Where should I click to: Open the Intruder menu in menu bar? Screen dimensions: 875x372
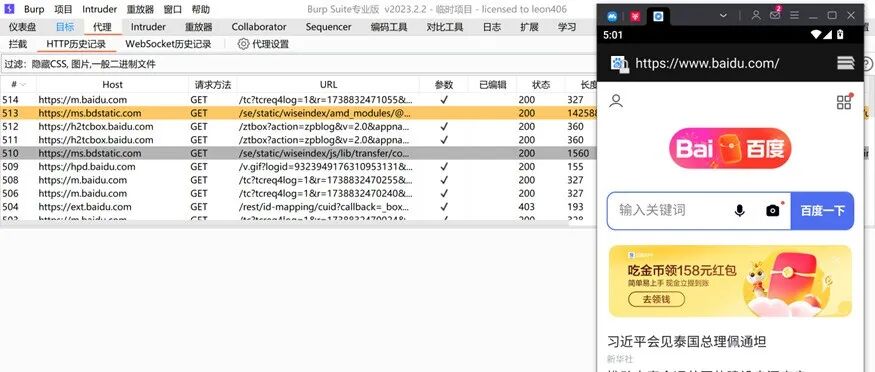click(99, 9)
